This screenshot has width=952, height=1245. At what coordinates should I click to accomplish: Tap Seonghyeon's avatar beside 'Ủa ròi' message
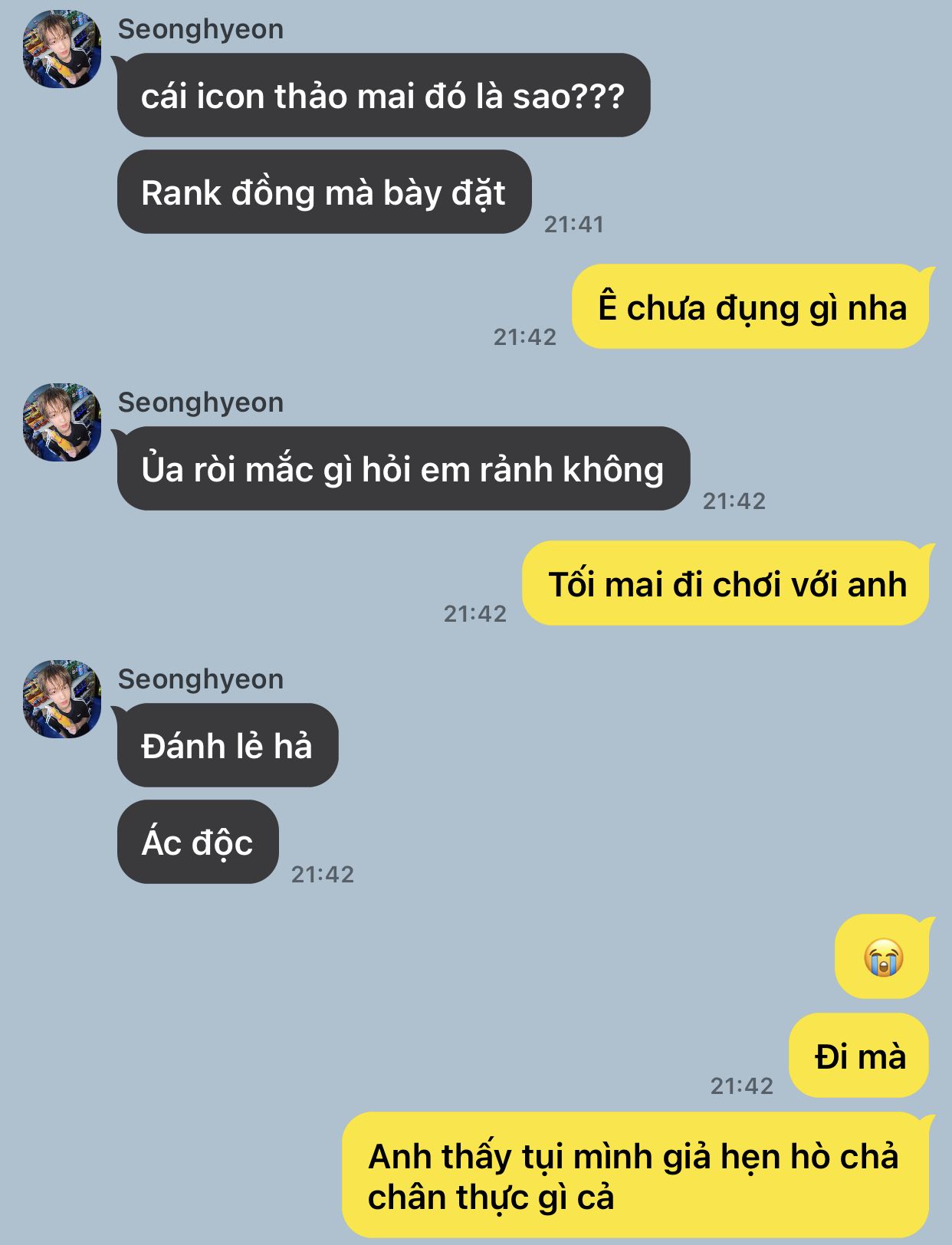62,422
